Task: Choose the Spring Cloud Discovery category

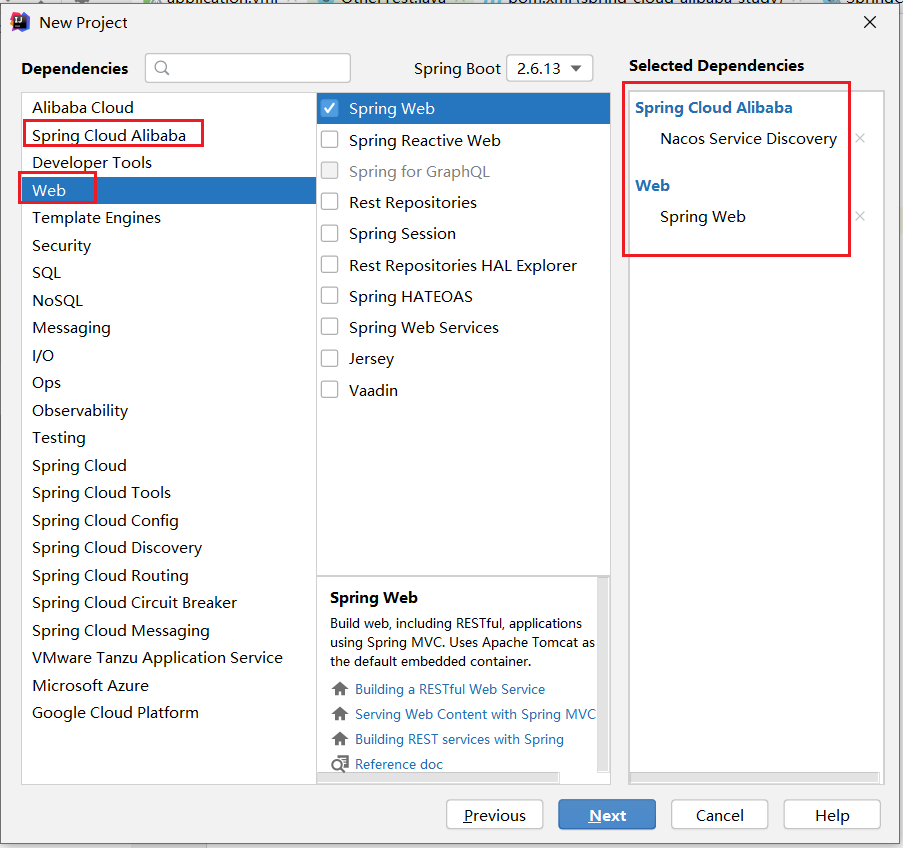Action: [169, 548]
